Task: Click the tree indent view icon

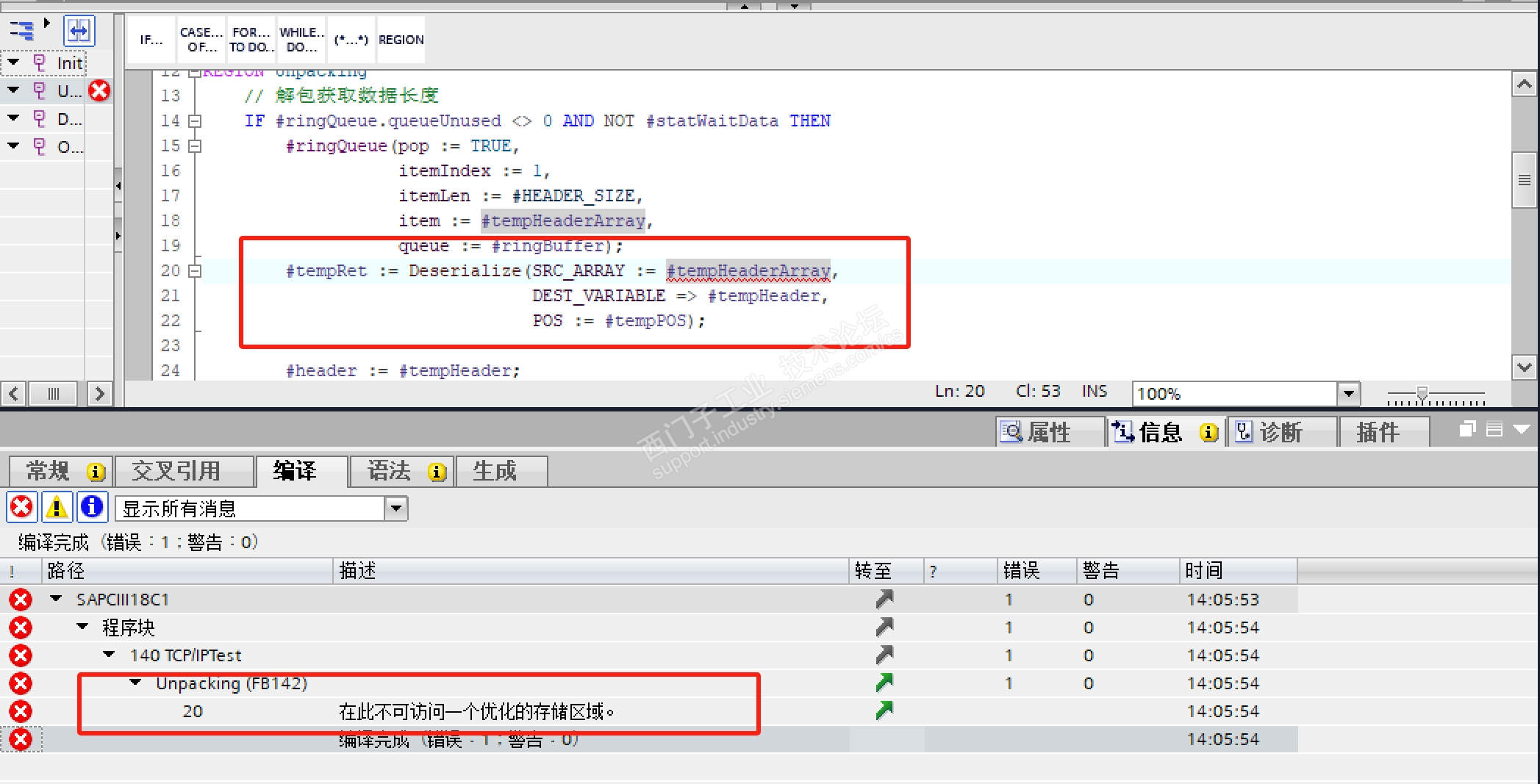Action: tap(21, 31)
